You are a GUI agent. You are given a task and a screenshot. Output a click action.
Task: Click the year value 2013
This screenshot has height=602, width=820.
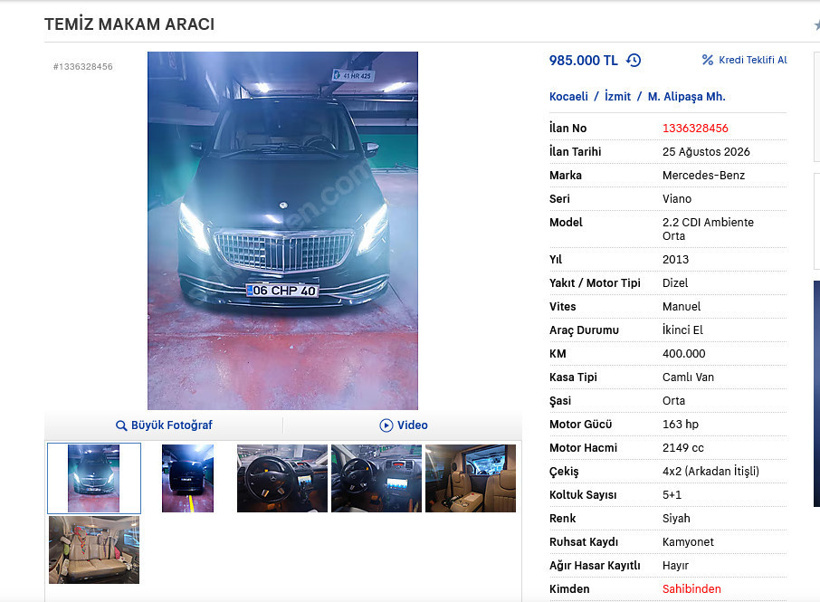[675, 259]
